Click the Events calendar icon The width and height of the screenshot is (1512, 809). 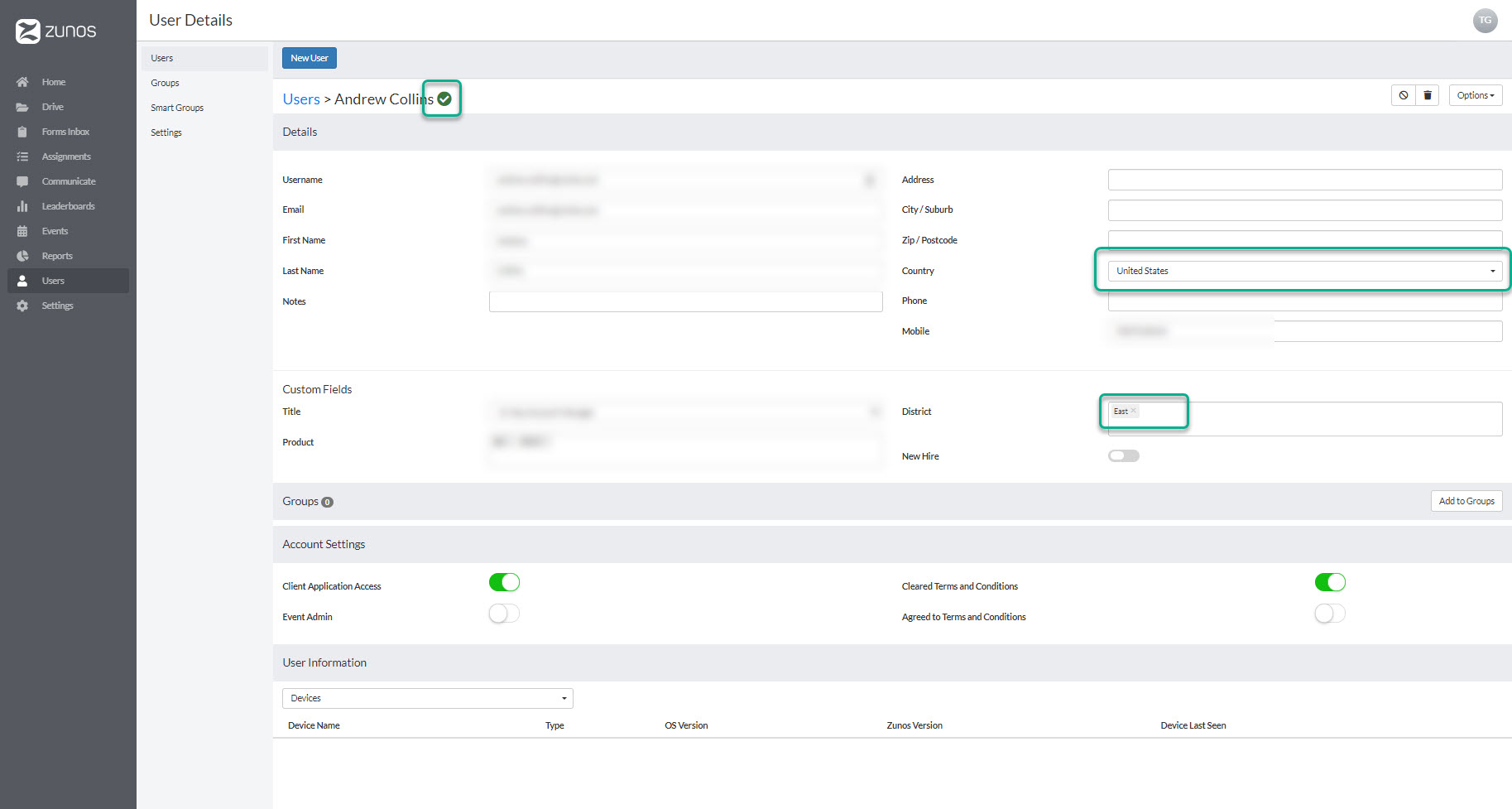[x=22, y=231]
